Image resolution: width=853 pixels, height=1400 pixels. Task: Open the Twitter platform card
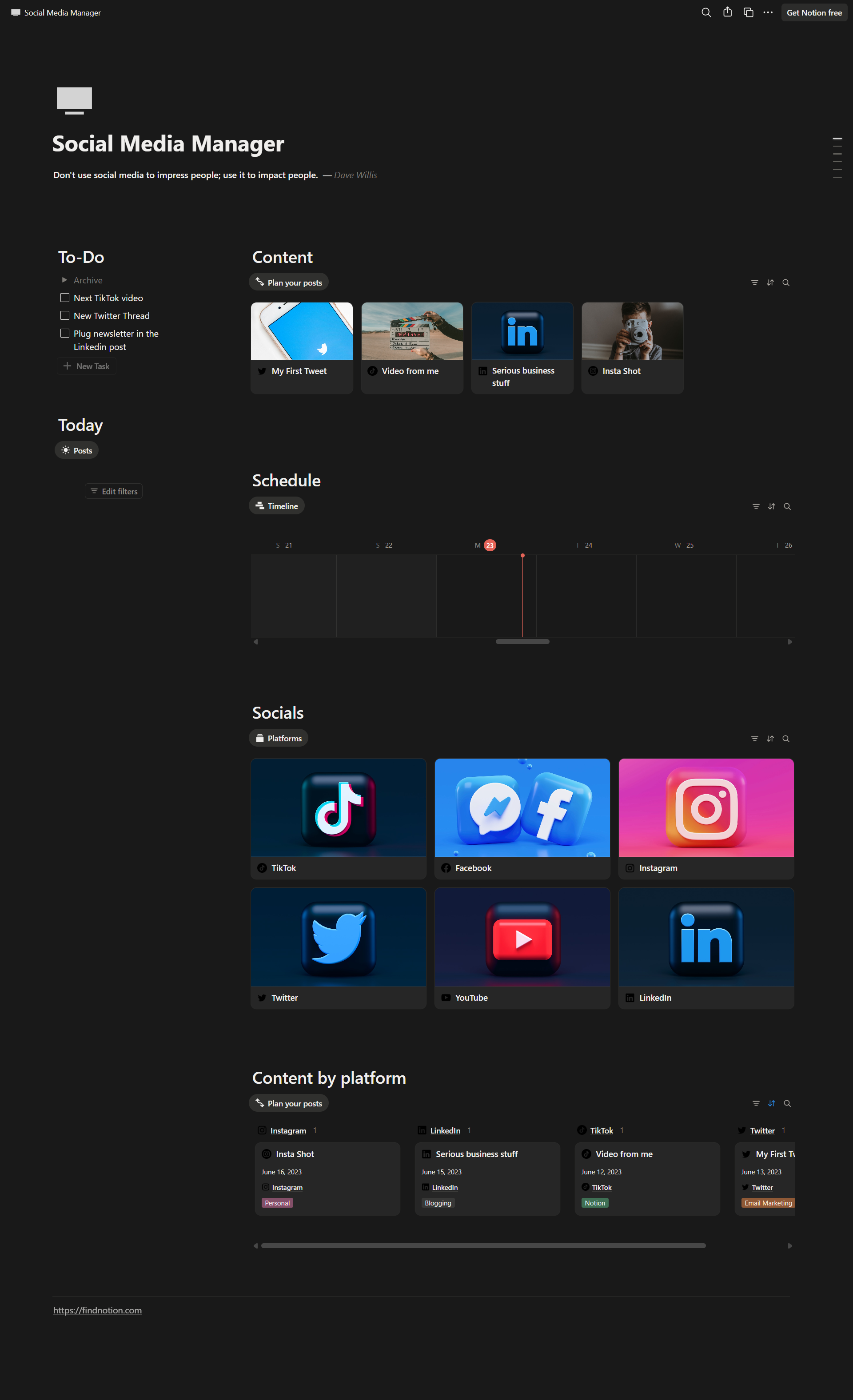tap(339, 948)
